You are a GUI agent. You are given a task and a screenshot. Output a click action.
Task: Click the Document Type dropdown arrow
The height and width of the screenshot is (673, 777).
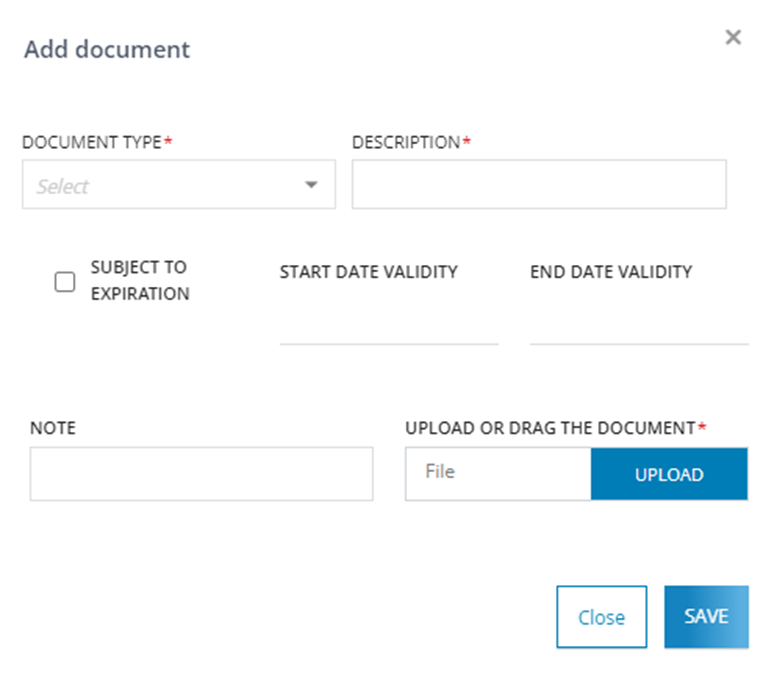click(x=311, y=185)
